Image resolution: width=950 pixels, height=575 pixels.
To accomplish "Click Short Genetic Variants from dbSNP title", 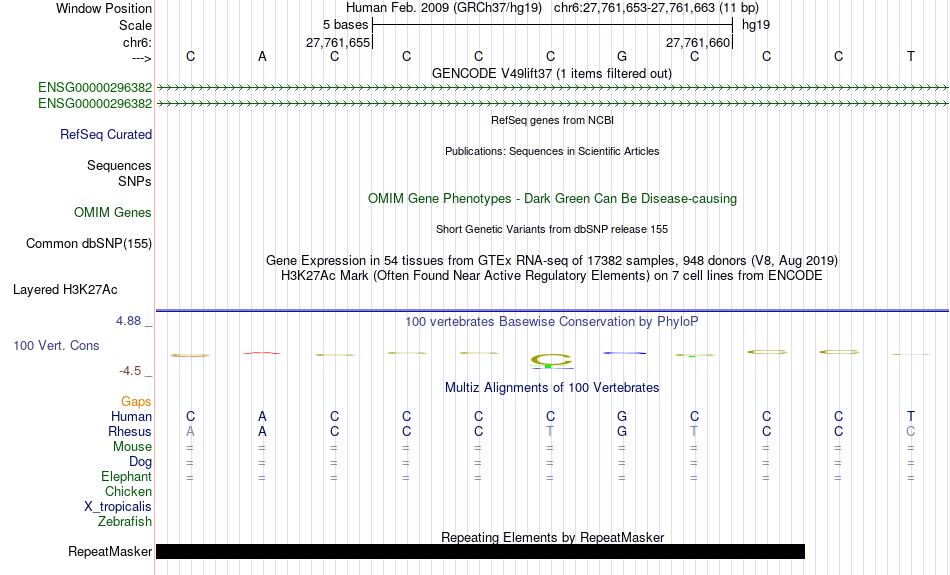I will coord(552,229).
